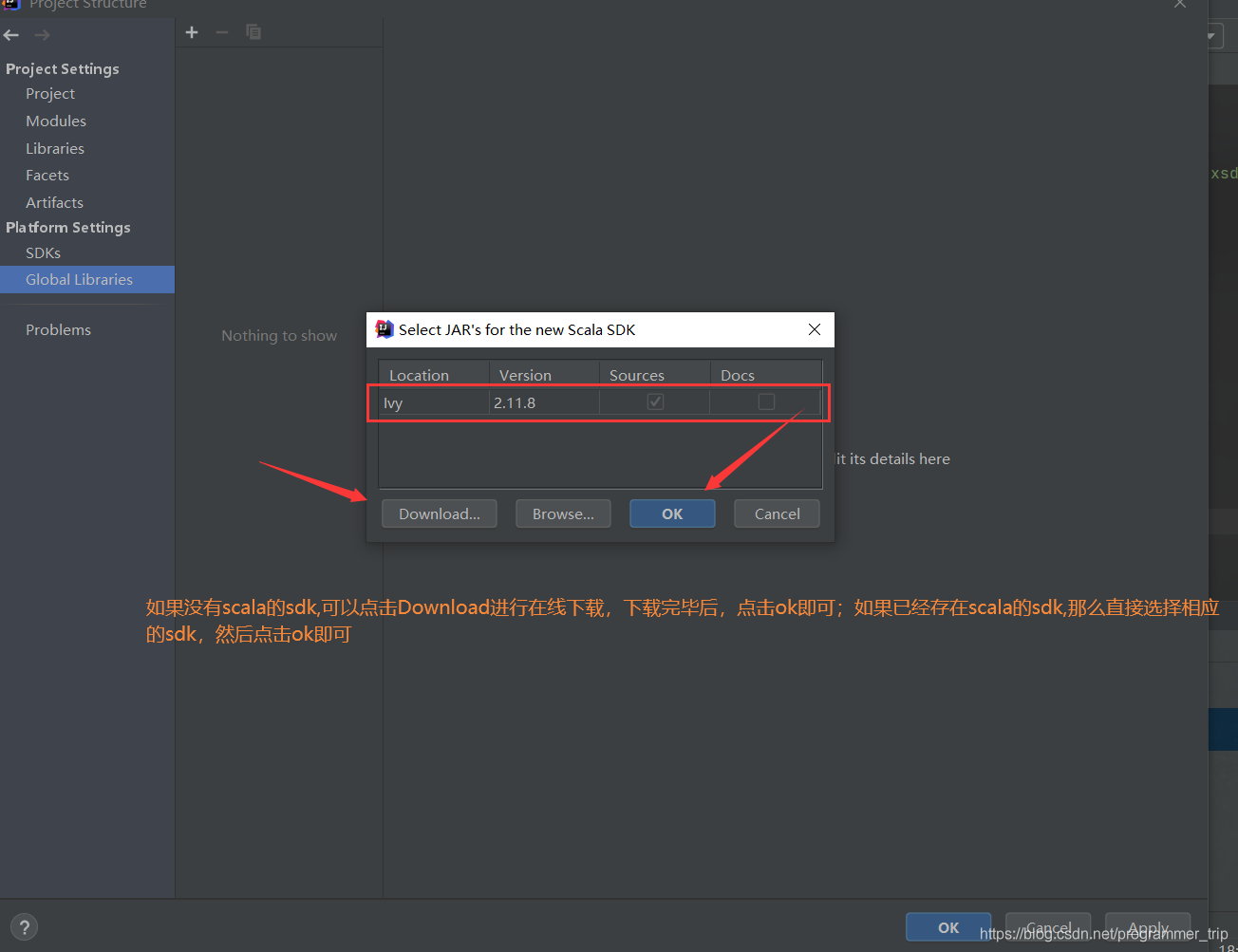The image size is (1238, 952).
Task: Click OK in Project Structure window
Action: coord(948,927)
